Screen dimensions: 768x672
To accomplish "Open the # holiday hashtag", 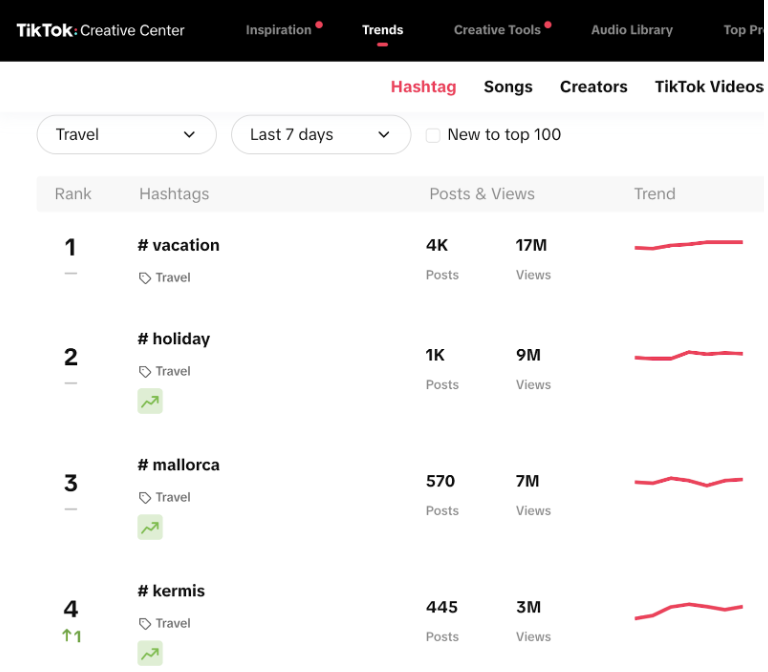I will tap(173, 338).
